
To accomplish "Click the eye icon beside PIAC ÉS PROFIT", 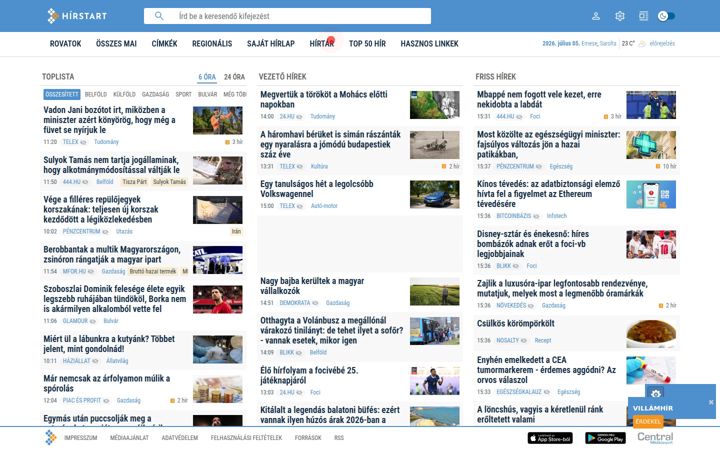I will tap(106, 401).
